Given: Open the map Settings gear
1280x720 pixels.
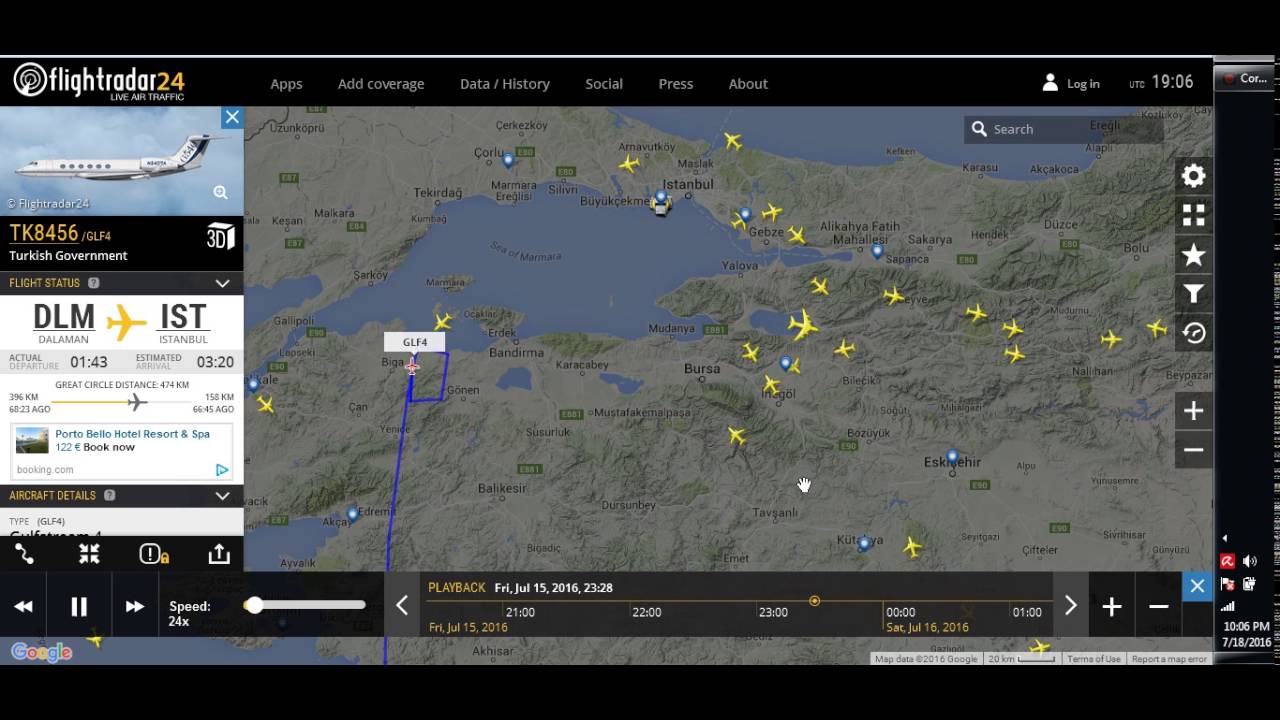Looking at the screenshot, I should pyautogui.click(x=1193, y=176).
